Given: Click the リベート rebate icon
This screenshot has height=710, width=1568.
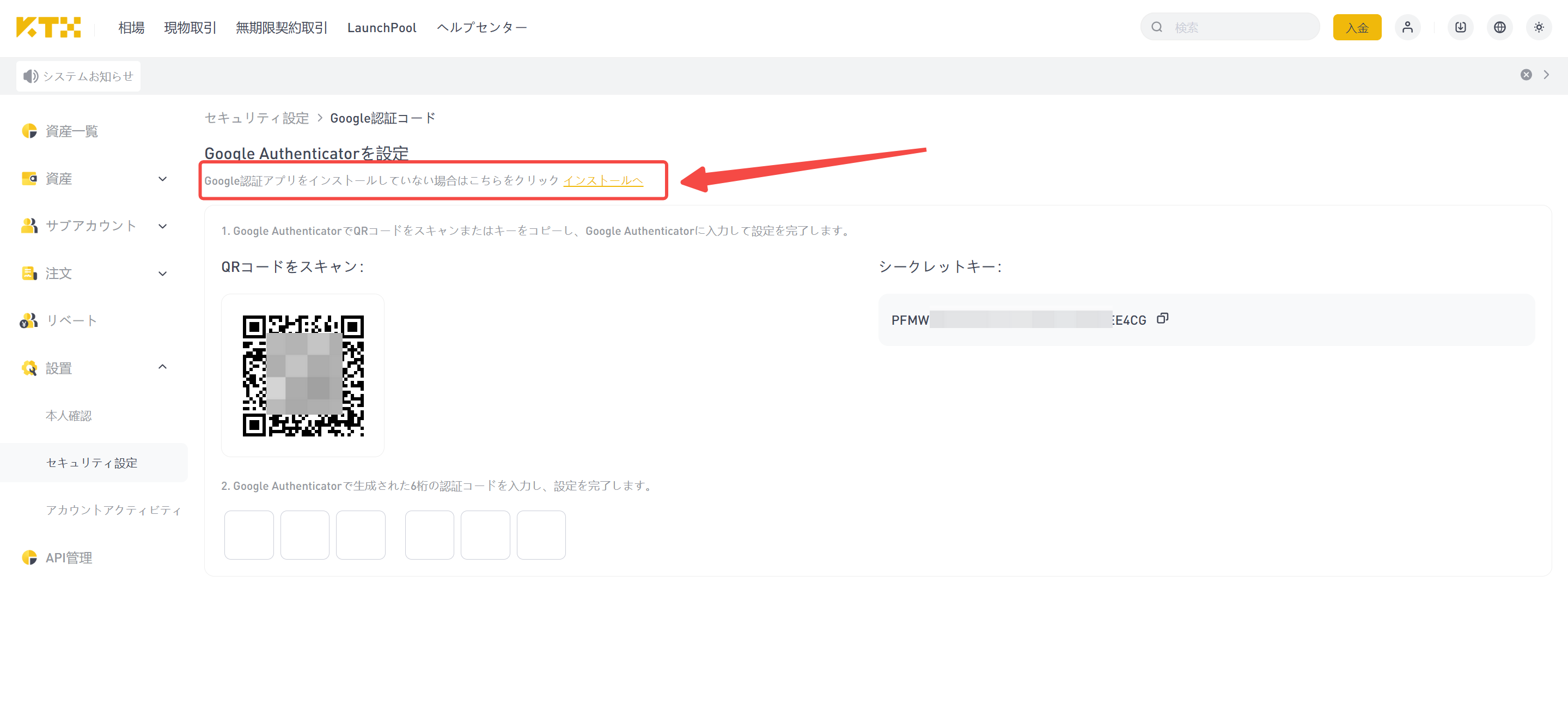Looking at the screenshot, I should tap(29, 320).
